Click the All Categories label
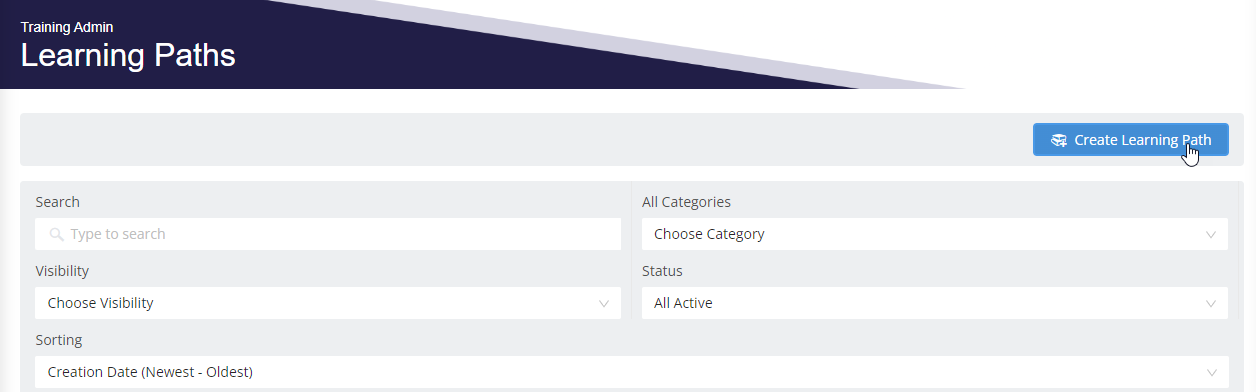Image resolution: width=1256 pixels, height=392 pixels. tap(686, 202)
